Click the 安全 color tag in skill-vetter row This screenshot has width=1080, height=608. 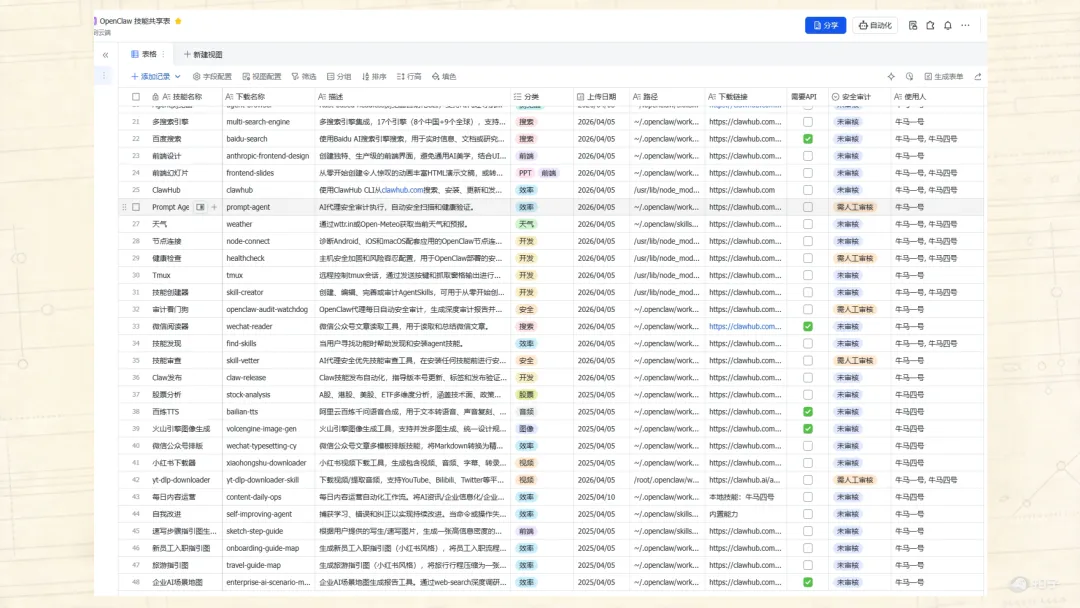pos(526,361)
